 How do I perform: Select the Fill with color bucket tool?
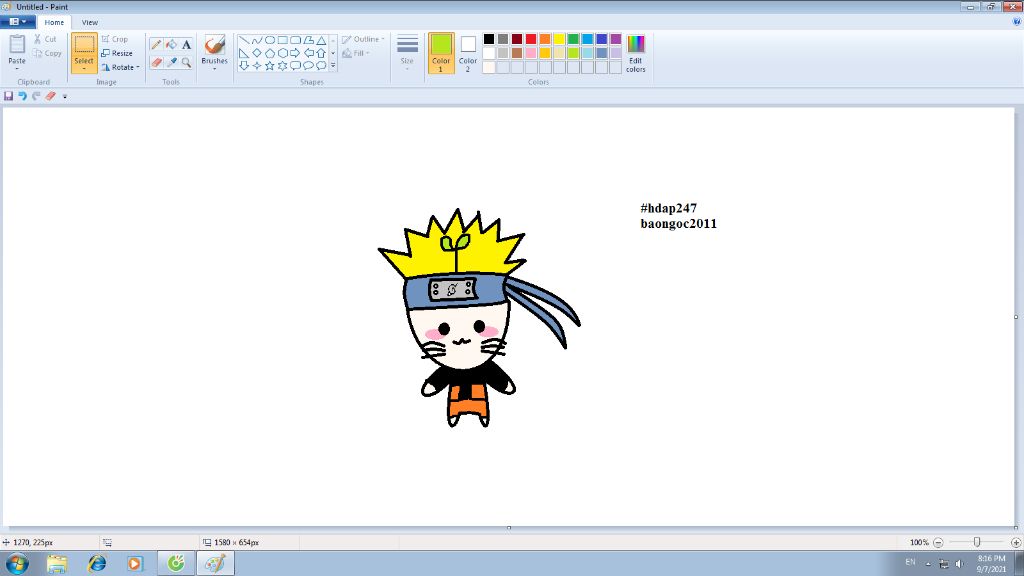[x=171, y=44]
